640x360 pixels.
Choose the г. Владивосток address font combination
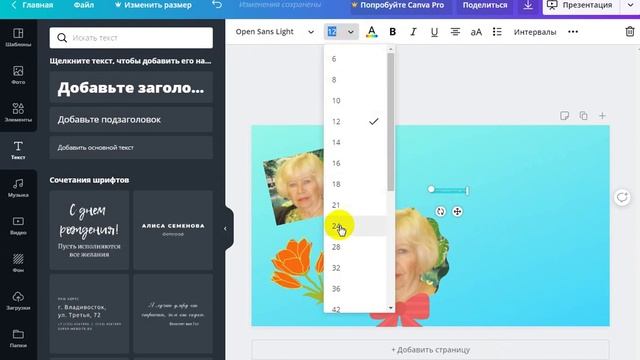pyautogui.click(x=89, y=313)
